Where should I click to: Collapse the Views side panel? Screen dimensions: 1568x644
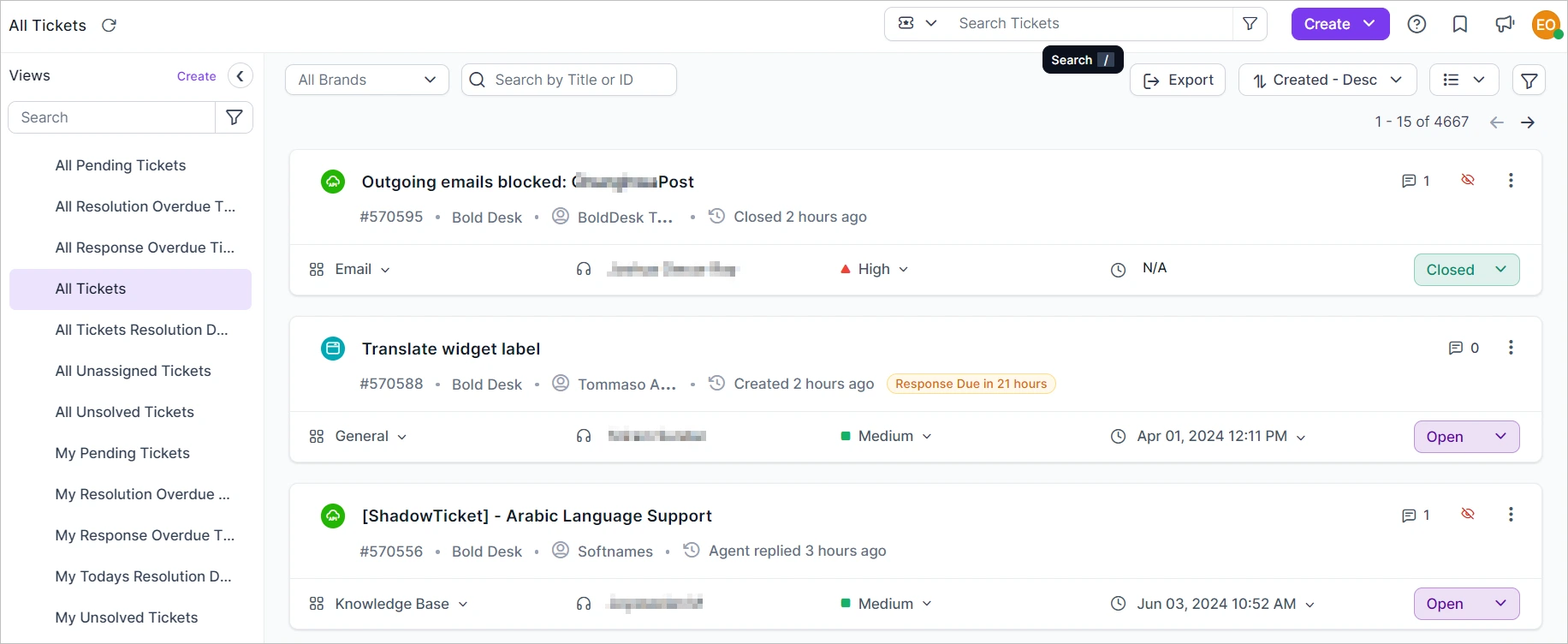[241, 76]
